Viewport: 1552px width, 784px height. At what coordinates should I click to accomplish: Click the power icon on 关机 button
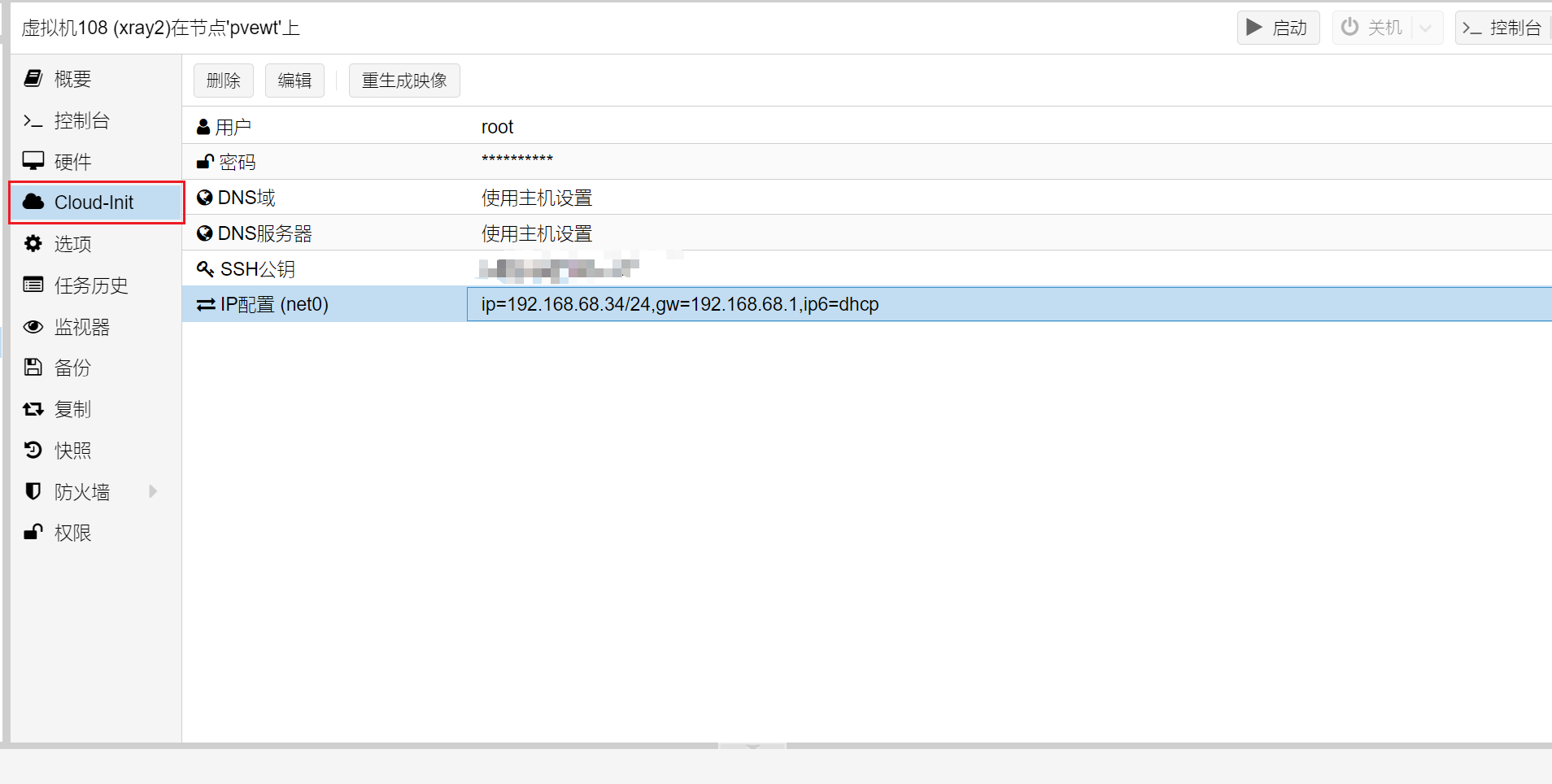1349,27
